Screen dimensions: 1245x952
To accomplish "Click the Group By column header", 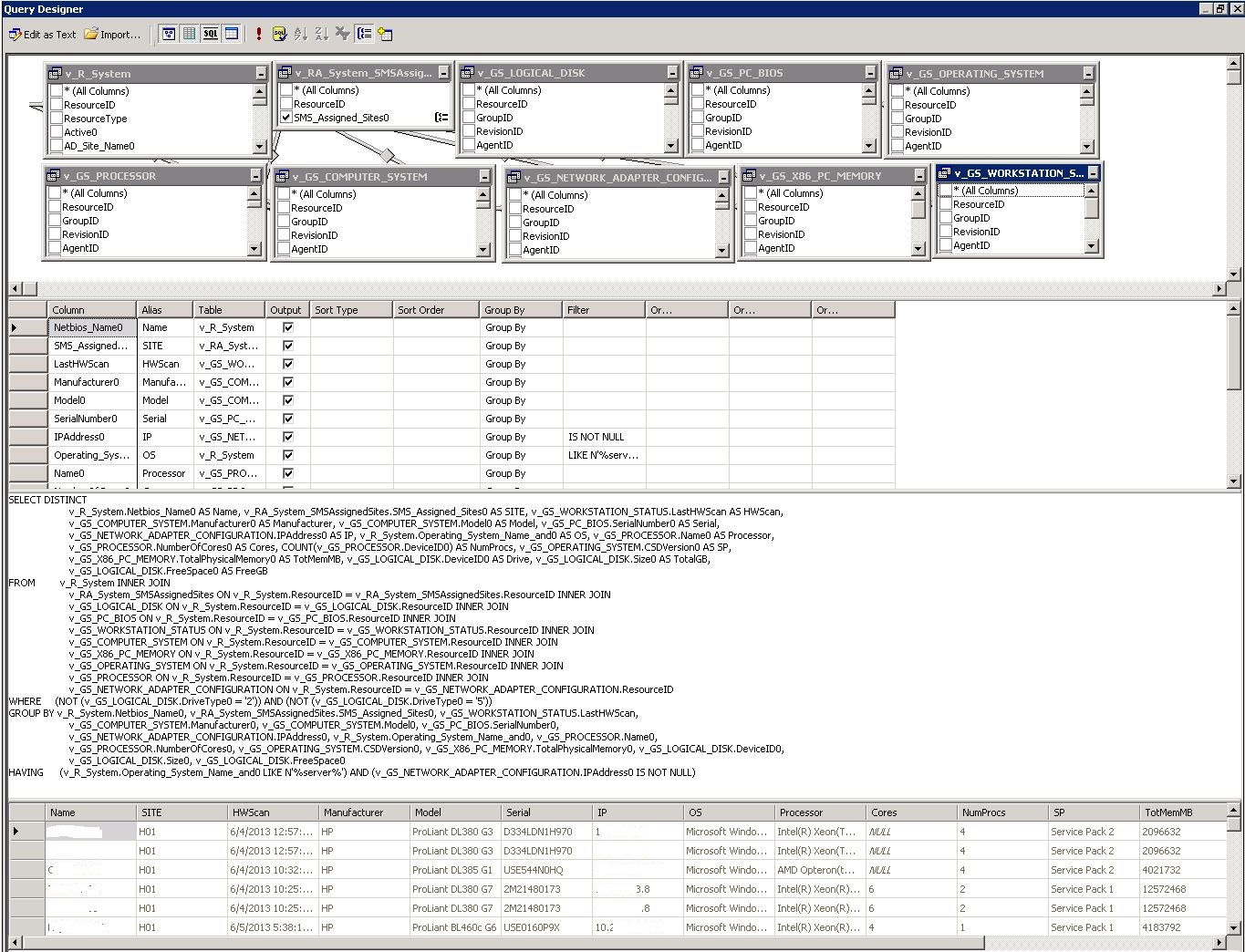I will (521, 310).
